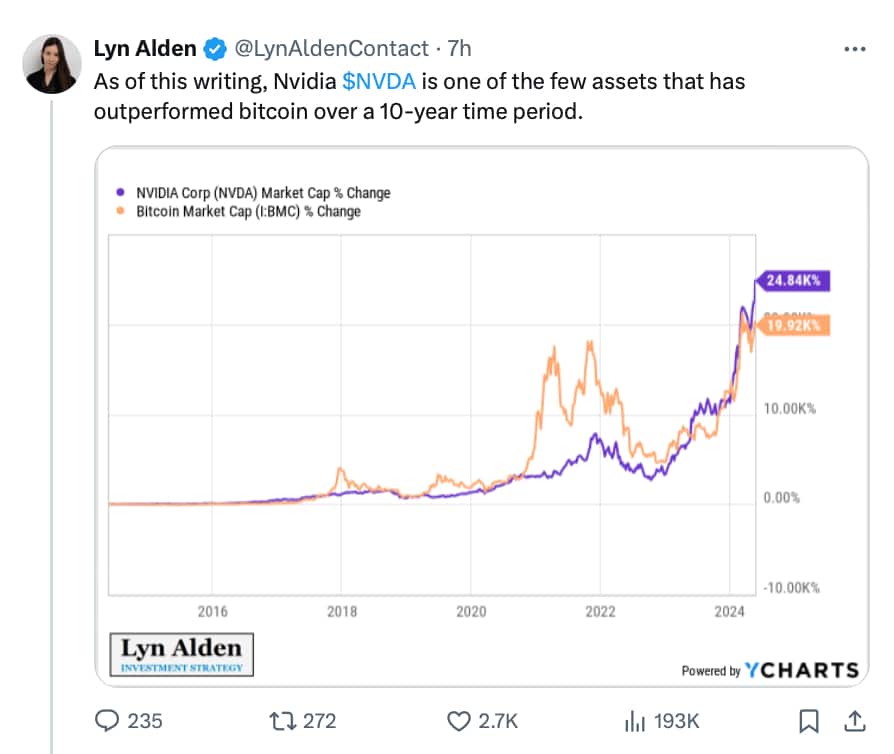Open tweet analytics views icon
Screen dimensions: 894x754
click(x=634, y=720)
